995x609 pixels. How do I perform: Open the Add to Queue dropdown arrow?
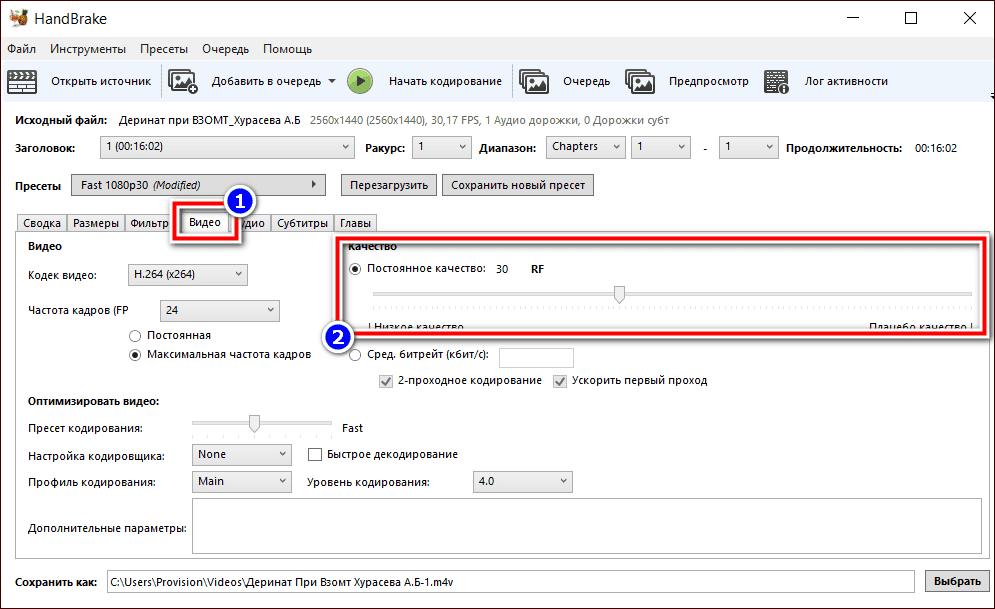click(331, 81)
